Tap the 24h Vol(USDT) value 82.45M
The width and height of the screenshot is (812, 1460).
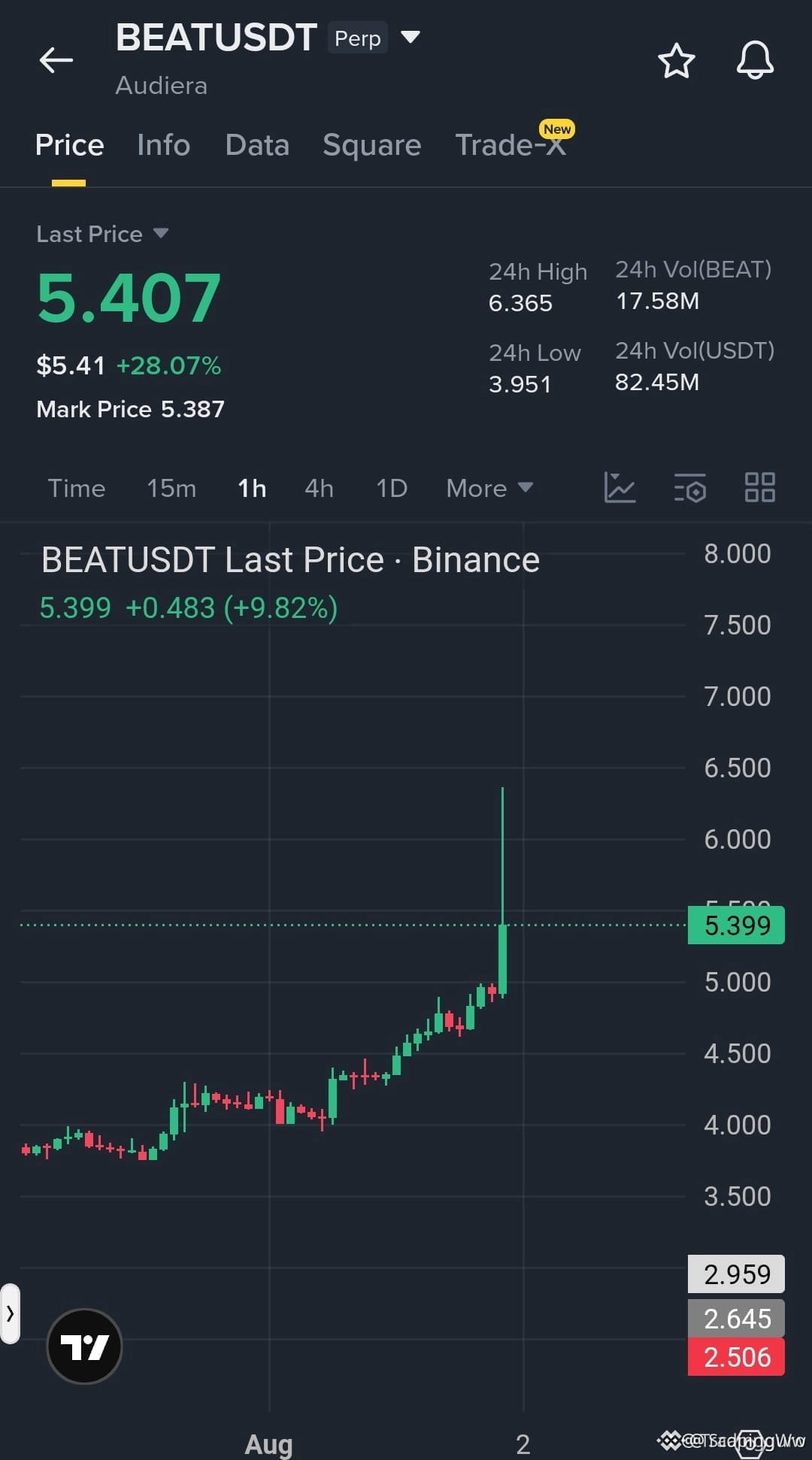[x=657, y=382]
